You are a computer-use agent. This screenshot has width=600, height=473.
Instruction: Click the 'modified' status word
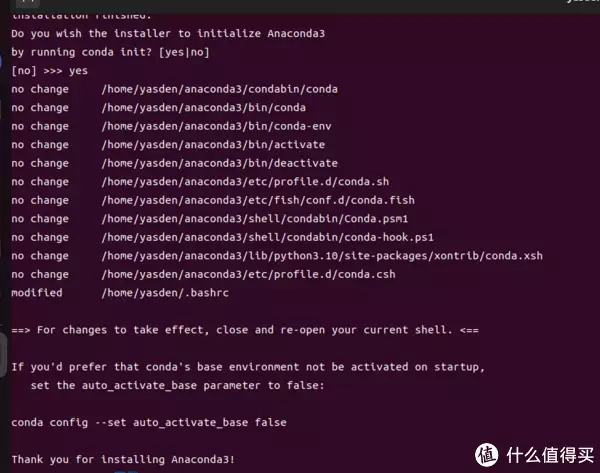[37, 293]
